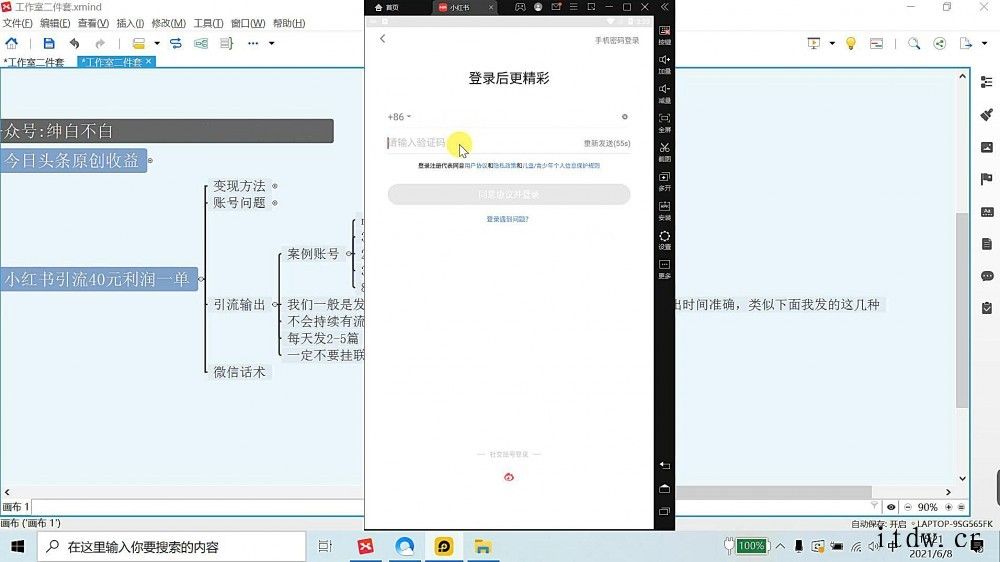This screenshot has height=562, width=1000.
Task: Open the emulator multi-instance 多开 icon
Action: (x=664, y=181)
